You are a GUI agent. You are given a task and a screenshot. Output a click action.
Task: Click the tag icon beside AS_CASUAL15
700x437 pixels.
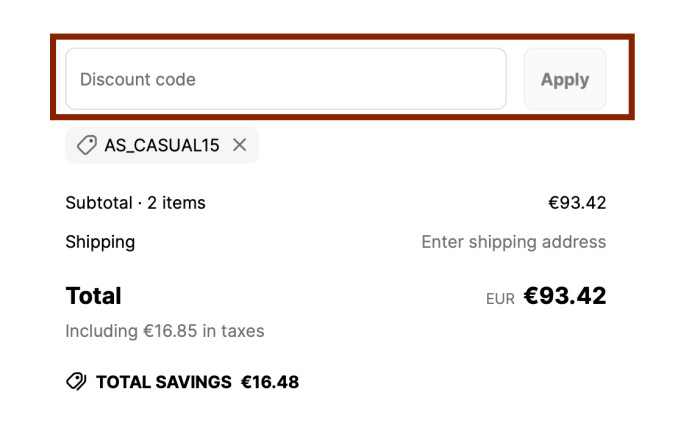coord(87,145)
